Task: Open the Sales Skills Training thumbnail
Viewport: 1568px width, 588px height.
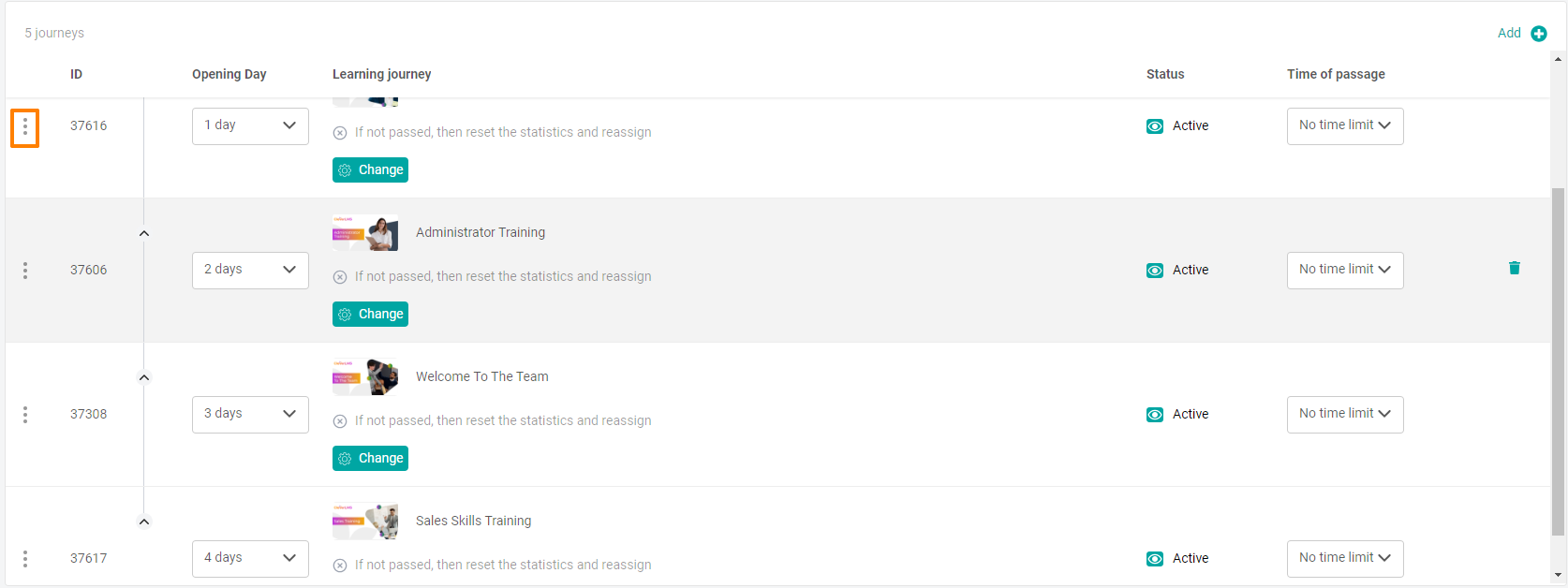Action: tap(365, 522)
